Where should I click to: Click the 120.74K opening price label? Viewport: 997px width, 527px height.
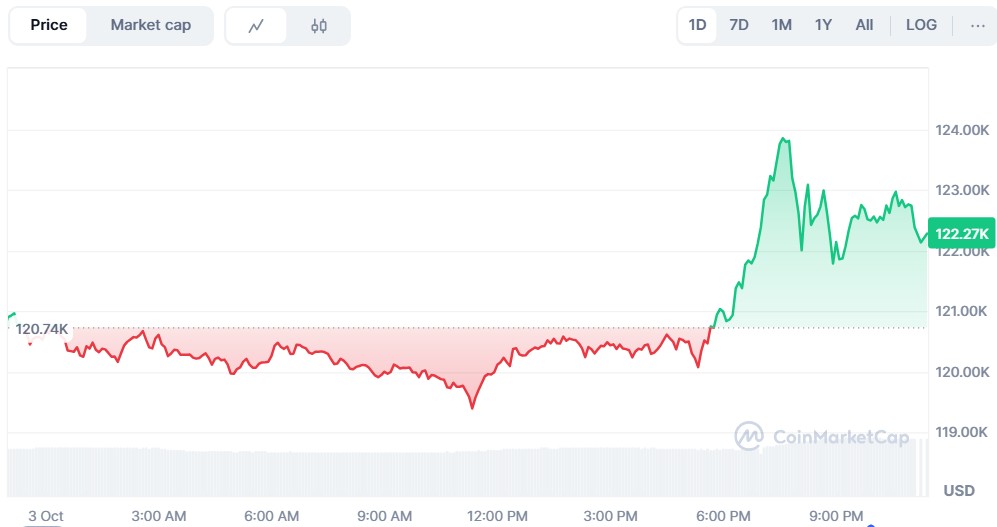coord(42,329)
